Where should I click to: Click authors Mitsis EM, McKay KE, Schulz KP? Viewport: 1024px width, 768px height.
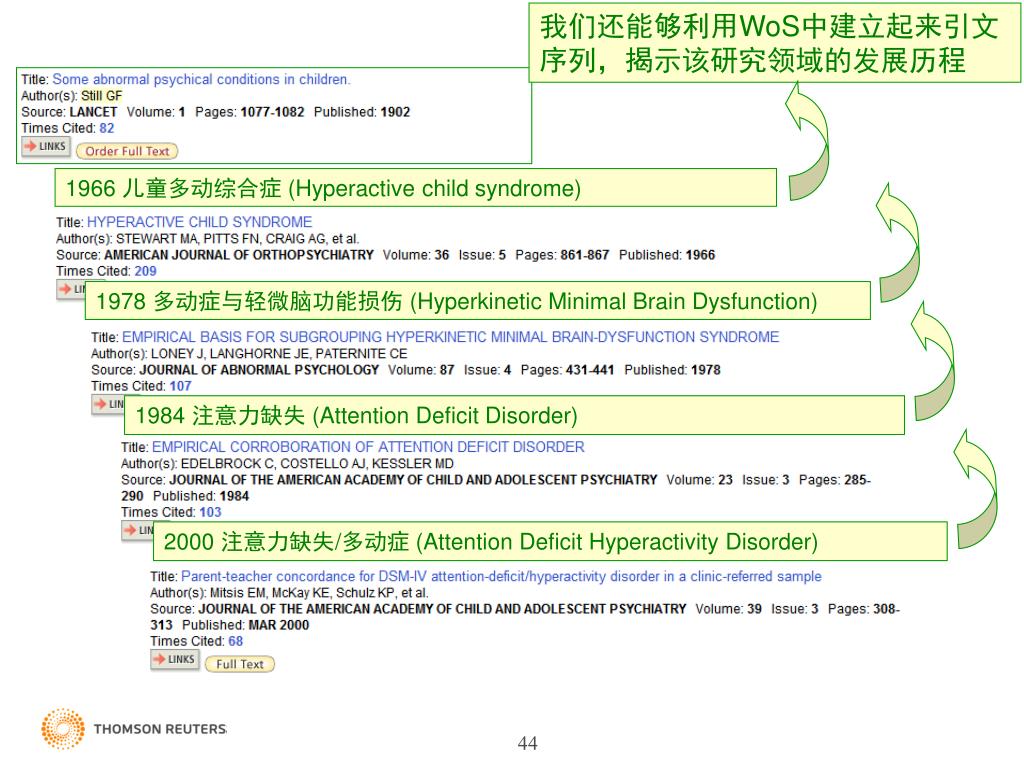pyautogui.click(x=304, y=593)
